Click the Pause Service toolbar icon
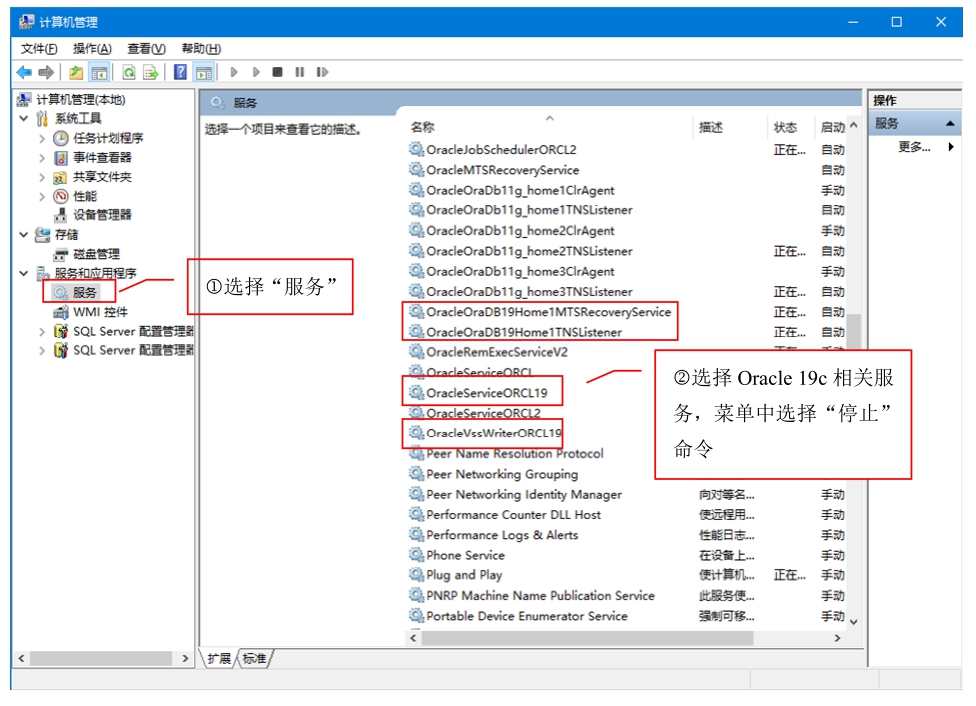Image resolution: width=976 pixels, height=706 pixels. click(299, 72)
